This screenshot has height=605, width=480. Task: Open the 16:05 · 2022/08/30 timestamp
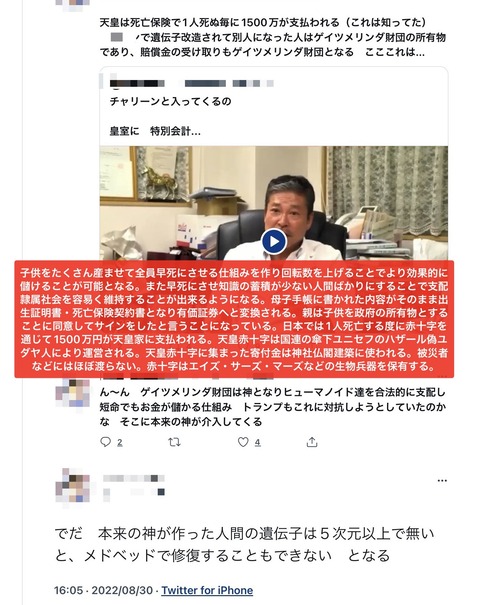coord(104,590)
